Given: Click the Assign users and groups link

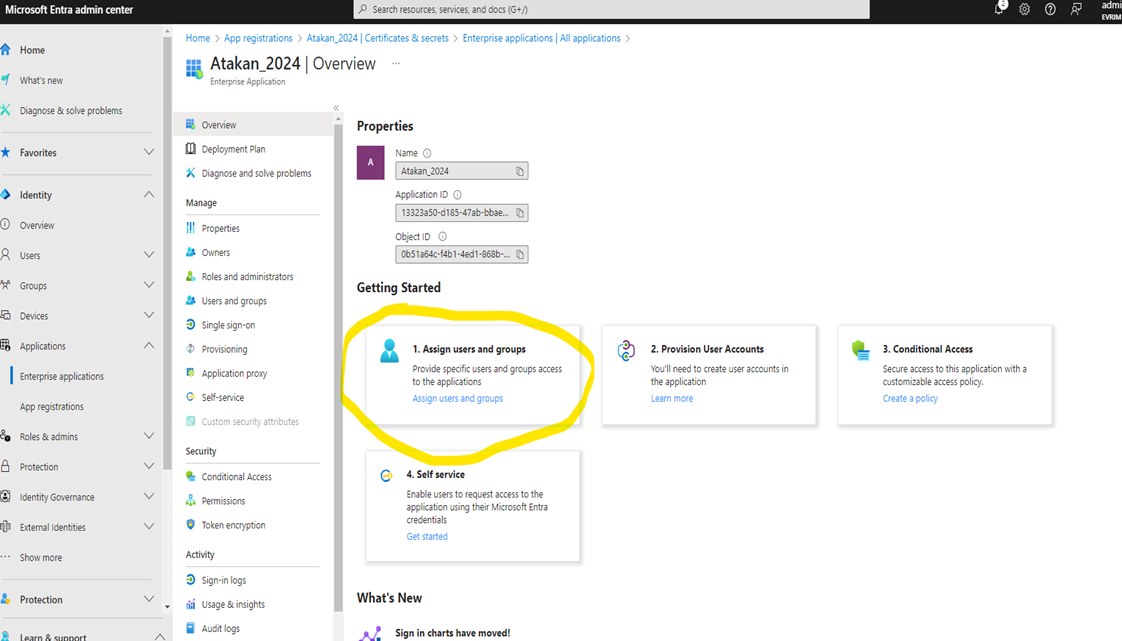Looking at the screenshot, I should (x=457, y=398).
